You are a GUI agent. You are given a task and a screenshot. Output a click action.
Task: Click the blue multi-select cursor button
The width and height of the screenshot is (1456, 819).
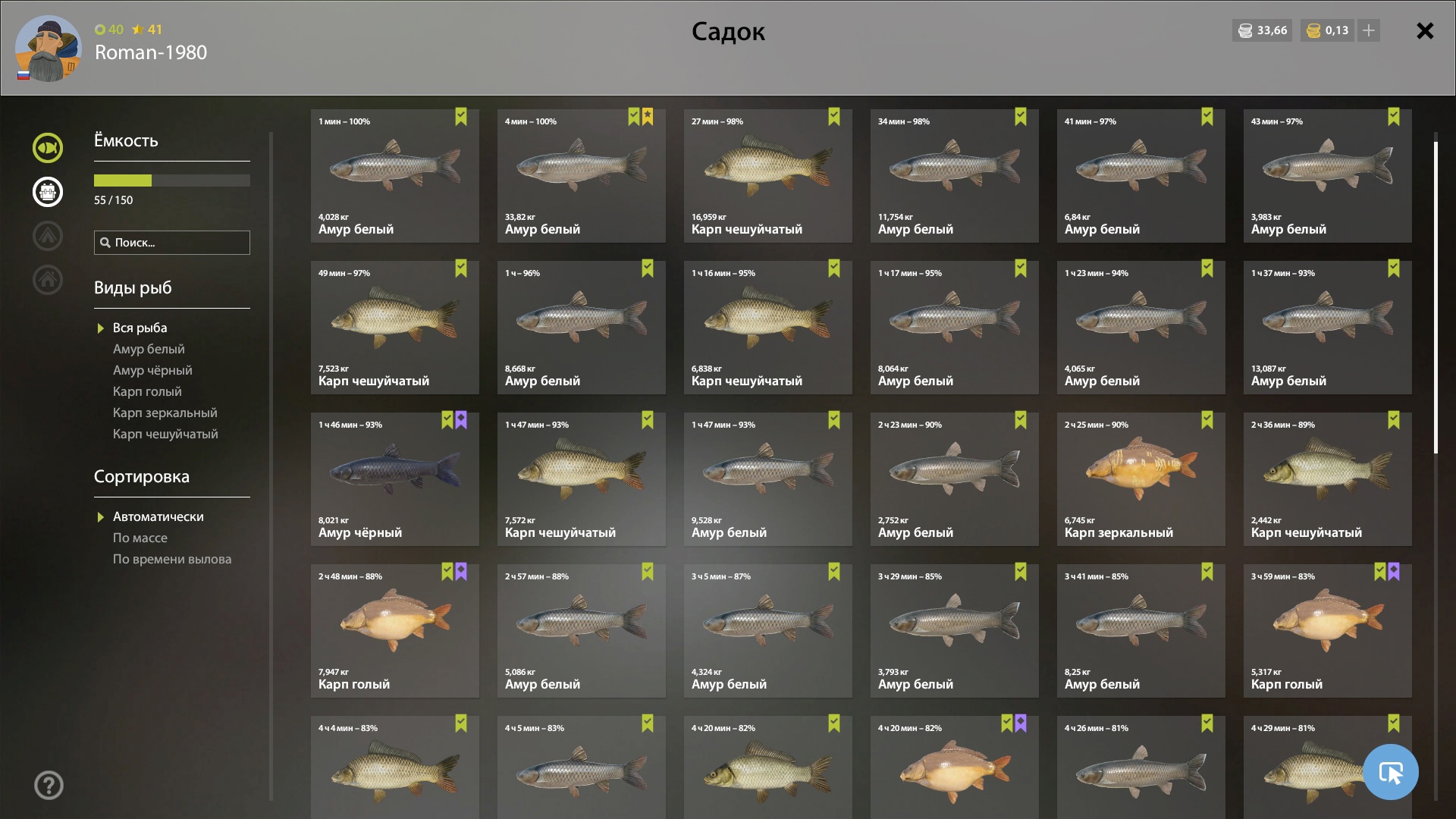point(1390,772)
